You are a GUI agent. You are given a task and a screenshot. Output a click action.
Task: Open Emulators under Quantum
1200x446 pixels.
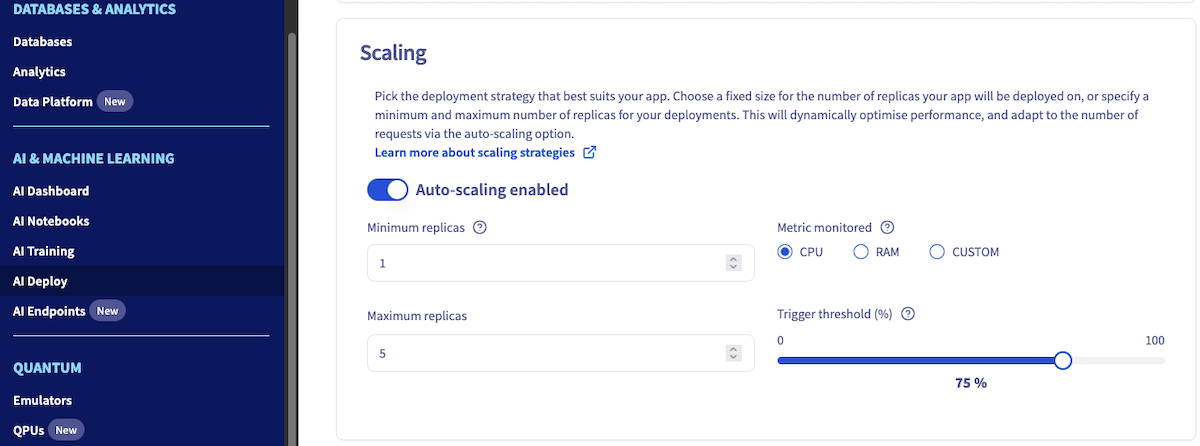click(x=42, y=400)
